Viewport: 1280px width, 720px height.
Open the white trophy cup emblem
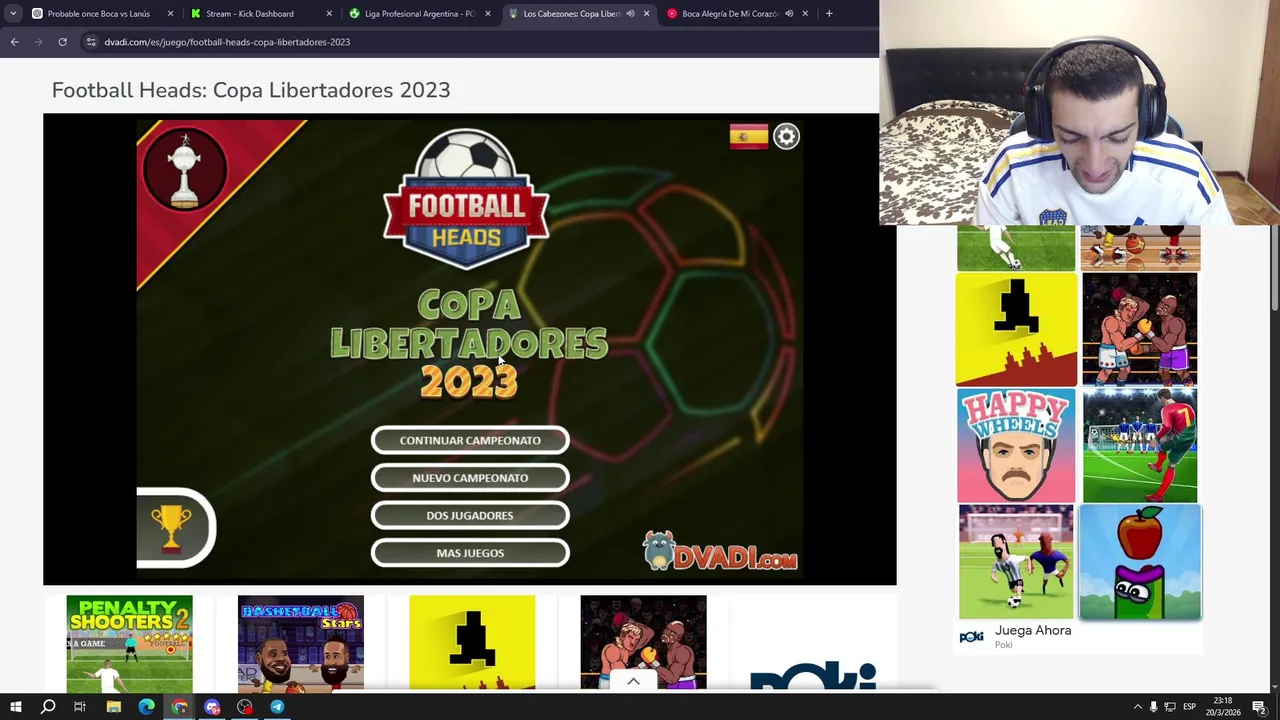(x=185, y=168)
